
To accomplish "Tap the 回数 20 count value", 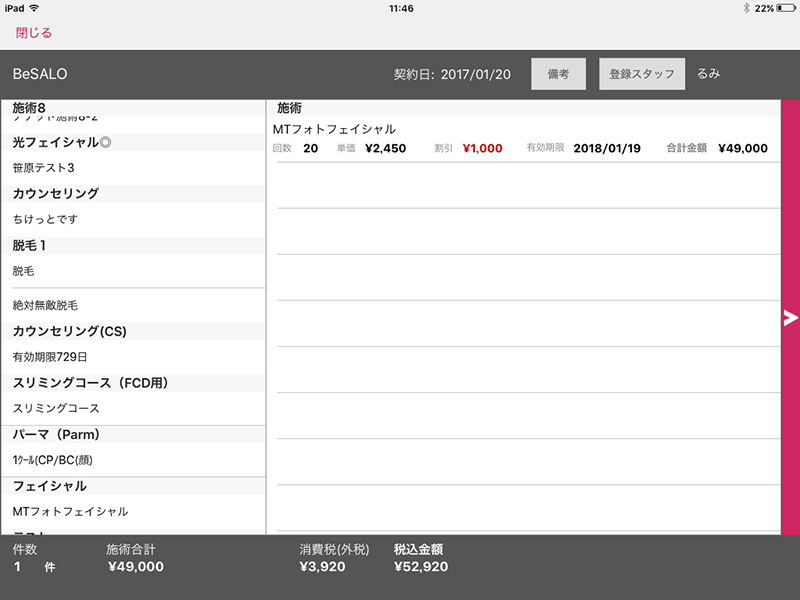I will click(x=310, y=149).
